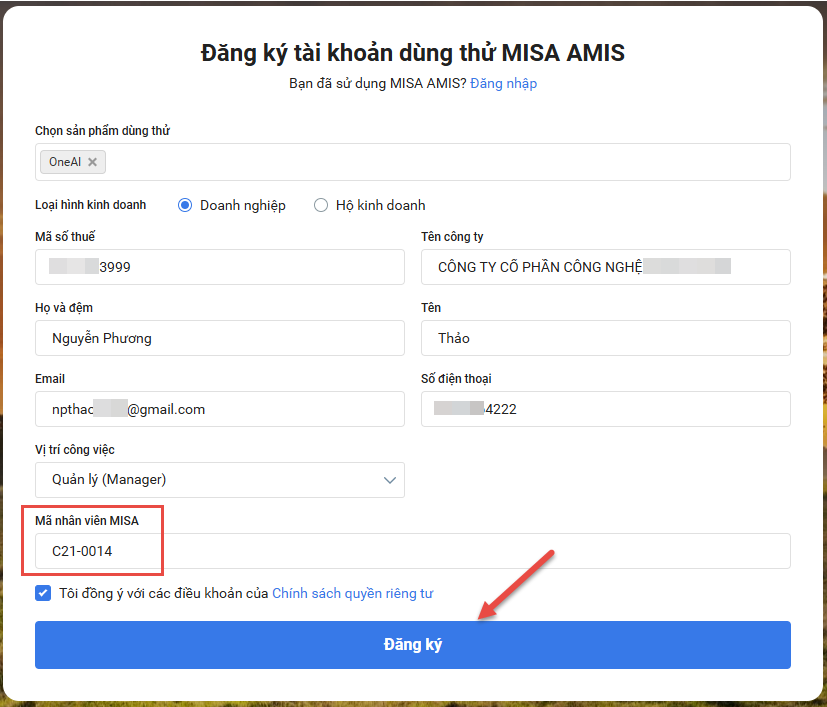Click the Mã nhân viên MISA field

coord(412,551)
